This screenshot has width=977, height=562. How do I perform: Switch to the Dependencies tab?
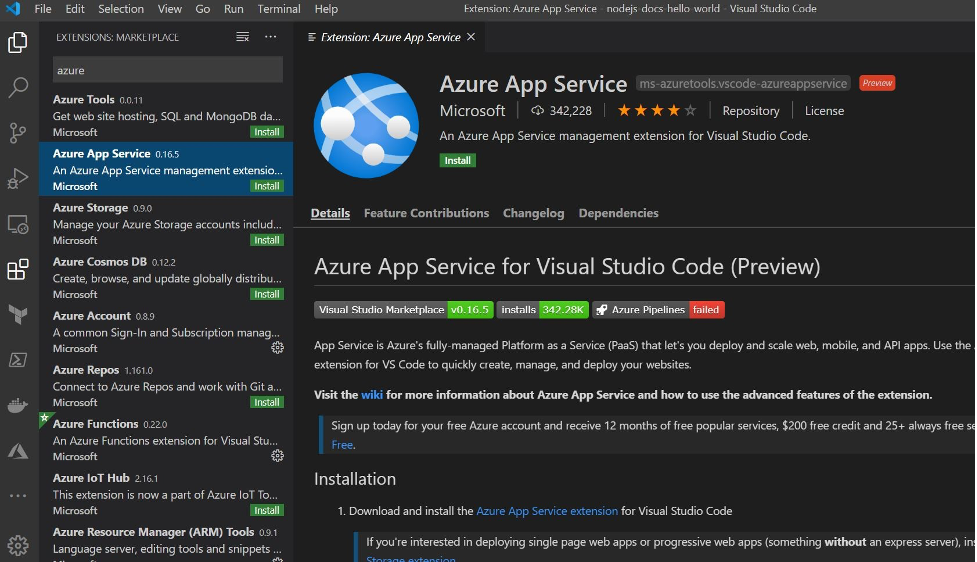coord(618,213)
